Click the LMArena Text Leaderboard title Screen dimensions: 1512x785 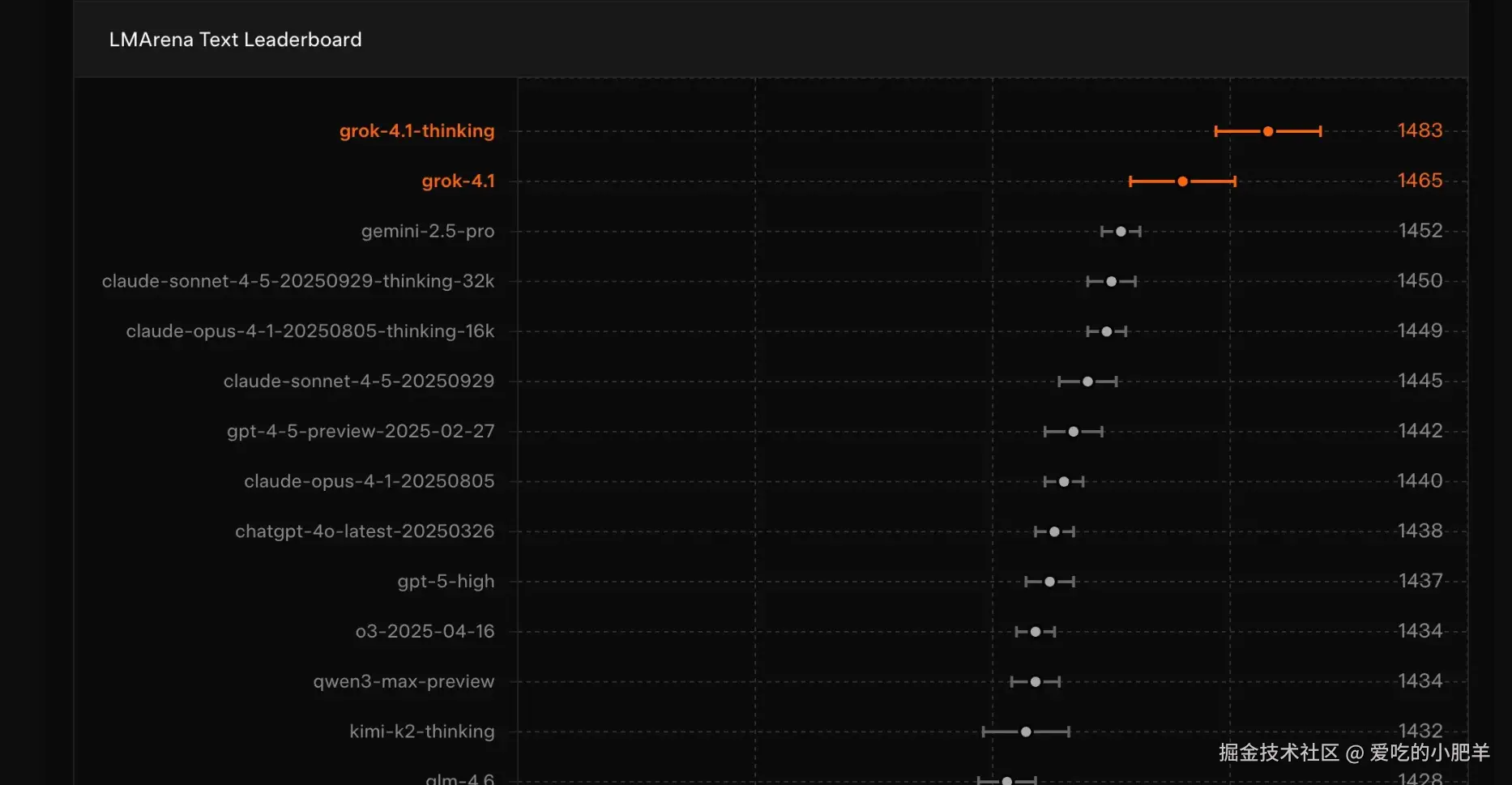coord(235,40)
